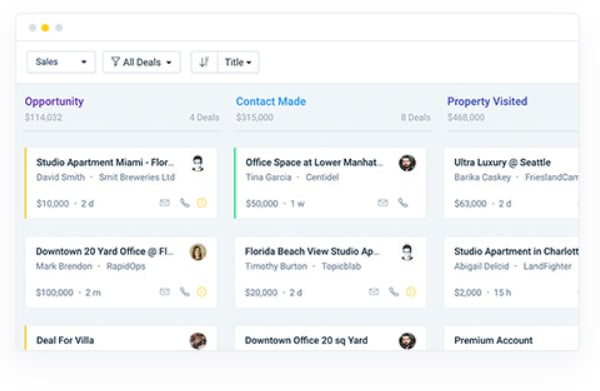Click the $20,000 deal amount
This screenshot has width=600, height=391.
click(x=261, y=293)
